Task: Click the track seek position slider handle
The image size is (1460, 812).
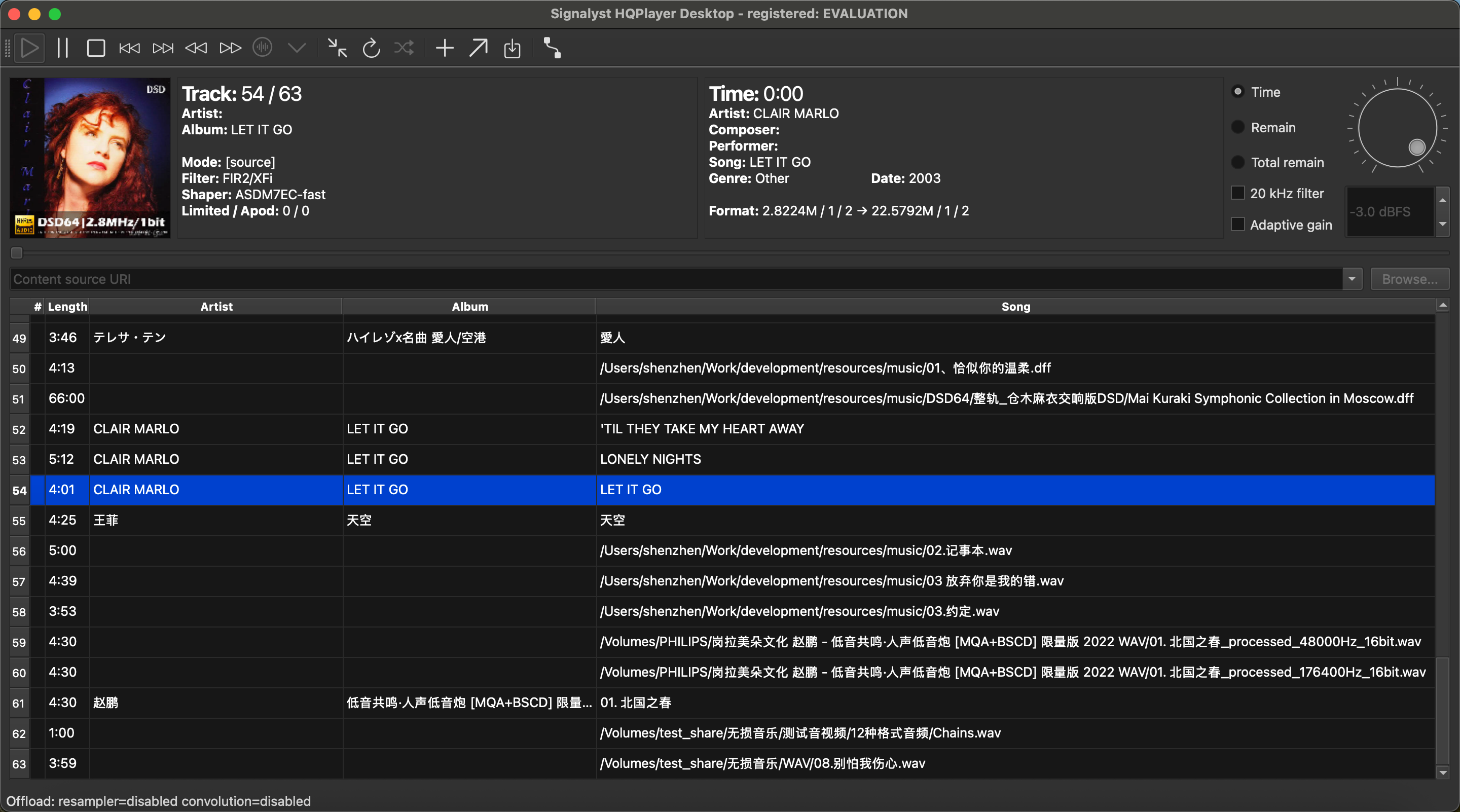Action: click(17, 253)
